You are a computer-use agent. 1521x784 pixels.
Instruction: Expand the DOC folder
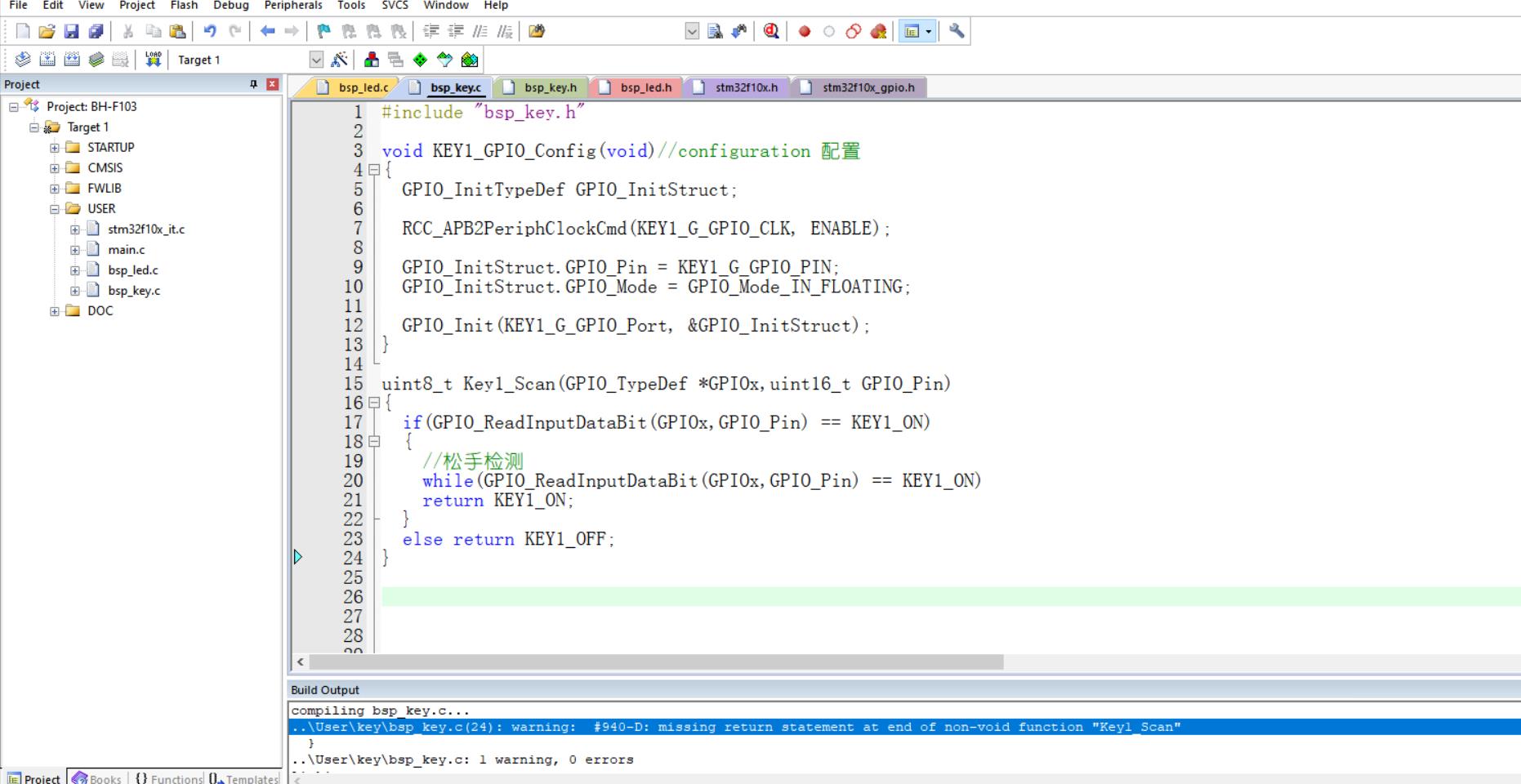(55, 311)
